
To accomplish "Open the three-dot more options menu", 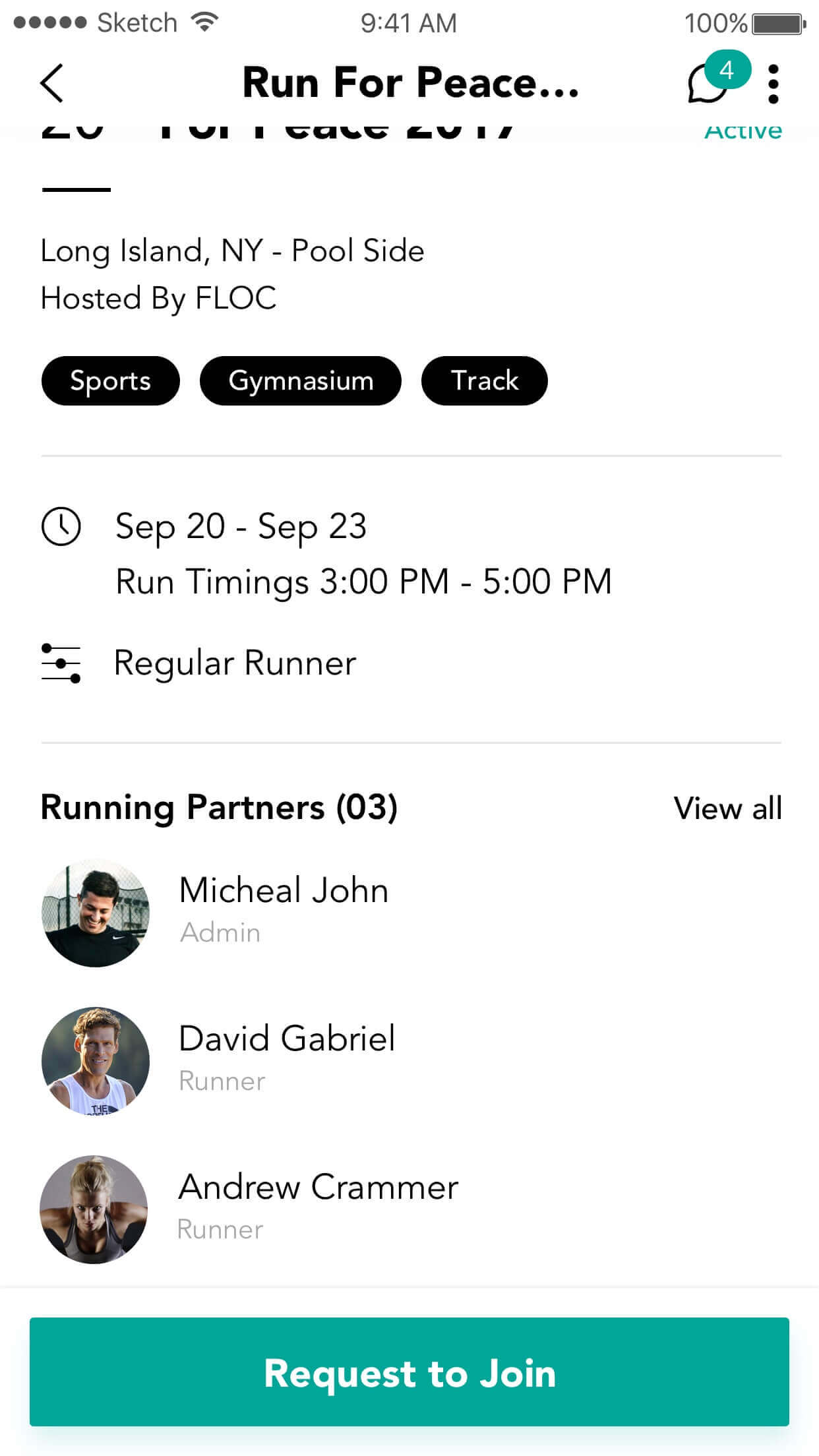I will tap(773, 84).
